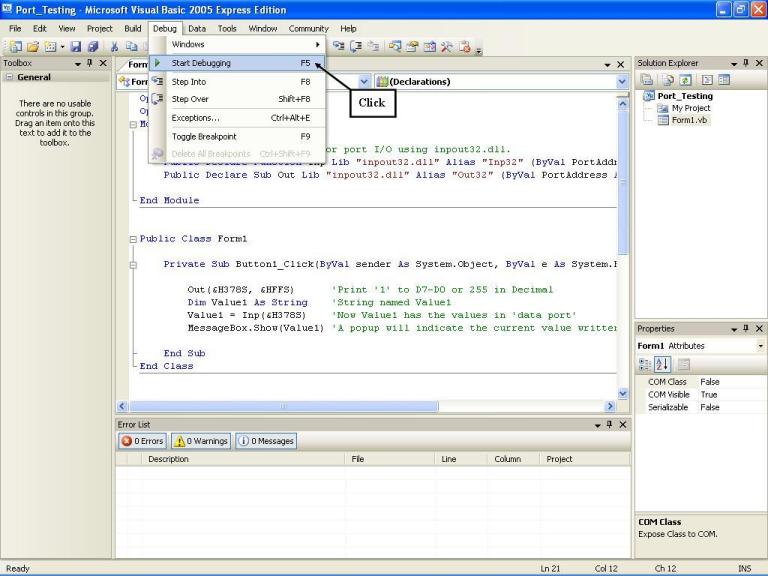Toggle Alphabetical sort in Properties panel
This screenshot has width=768, height=576.
pos(662,364)
